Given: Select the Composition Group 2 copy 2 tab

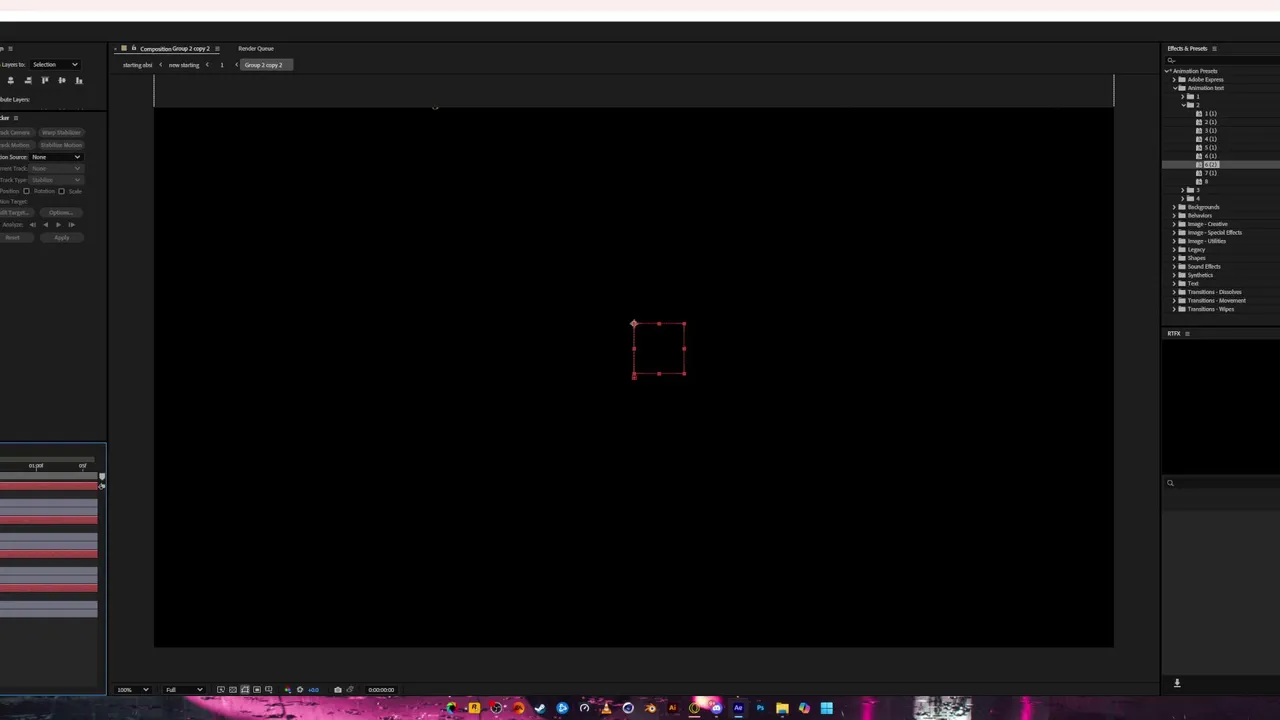Looking at the screenshot, I should tap(174, 48).
